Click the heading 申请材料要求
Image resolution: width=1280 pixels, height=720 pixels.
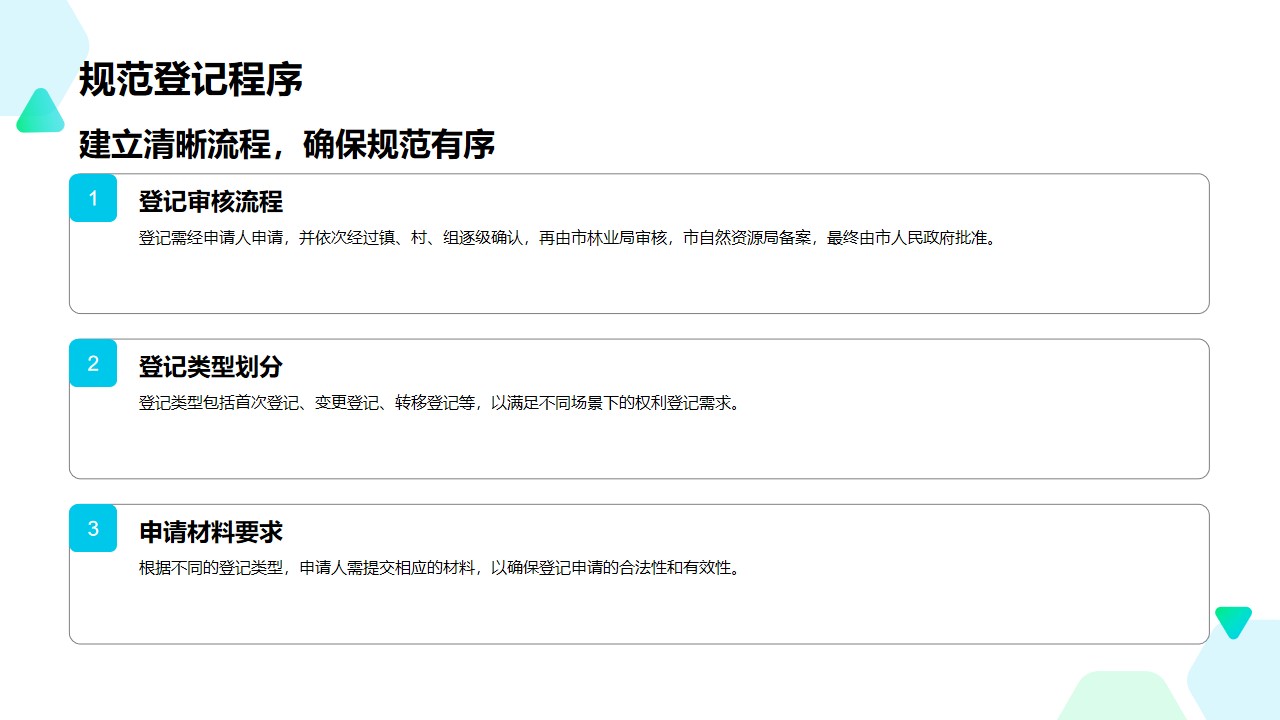coord(211,532)
